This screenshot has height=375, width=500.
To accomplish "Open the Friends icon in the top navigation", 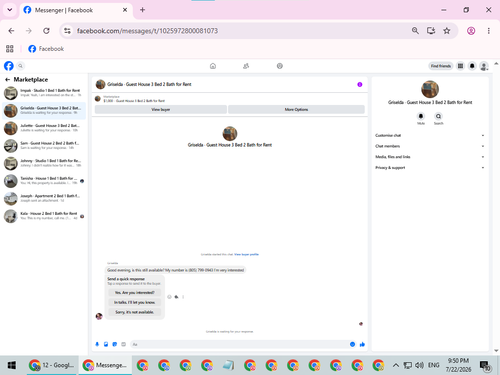I will 246,66.
